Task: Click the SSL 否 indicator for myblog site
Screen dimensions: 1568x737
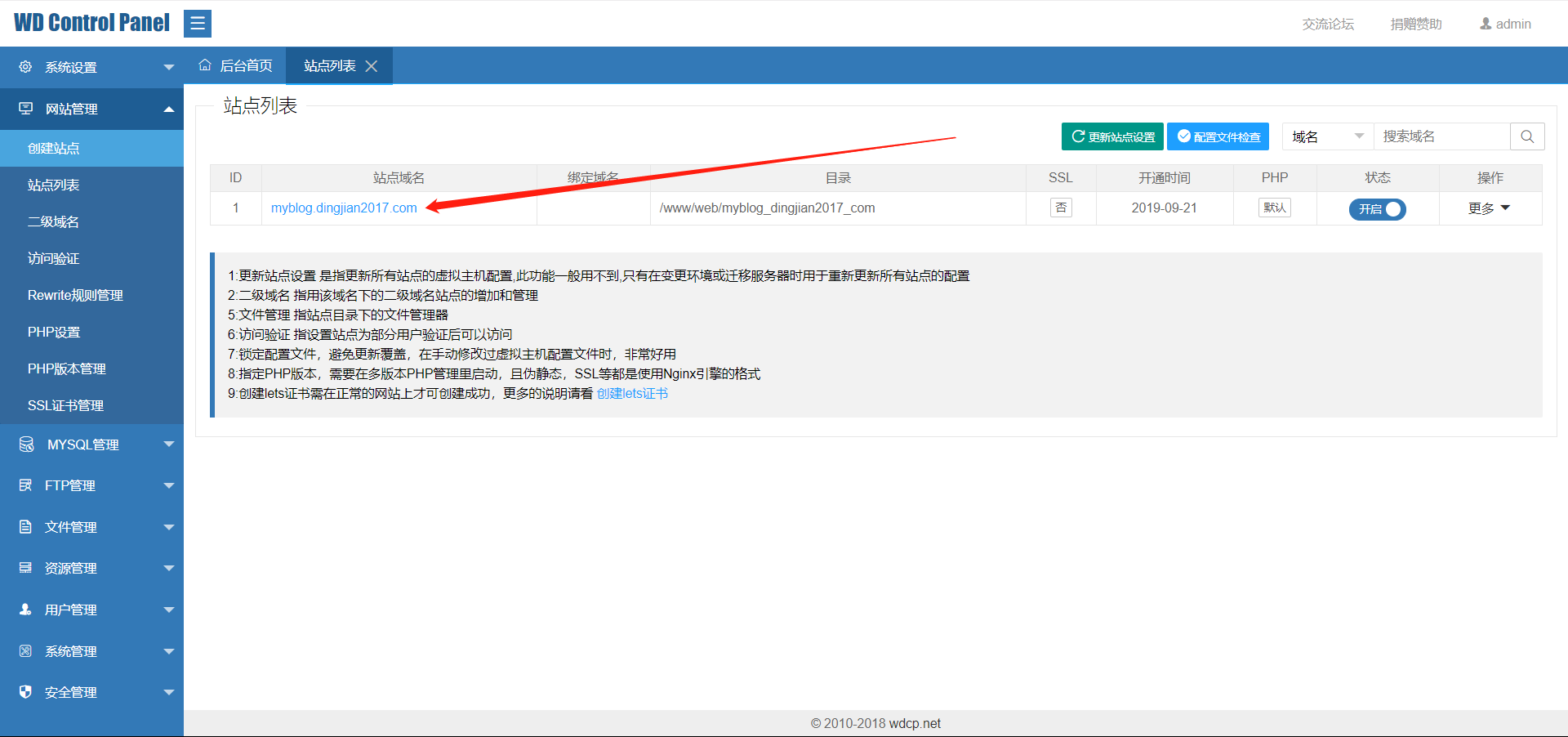Action: click(x=1061, y=208)
